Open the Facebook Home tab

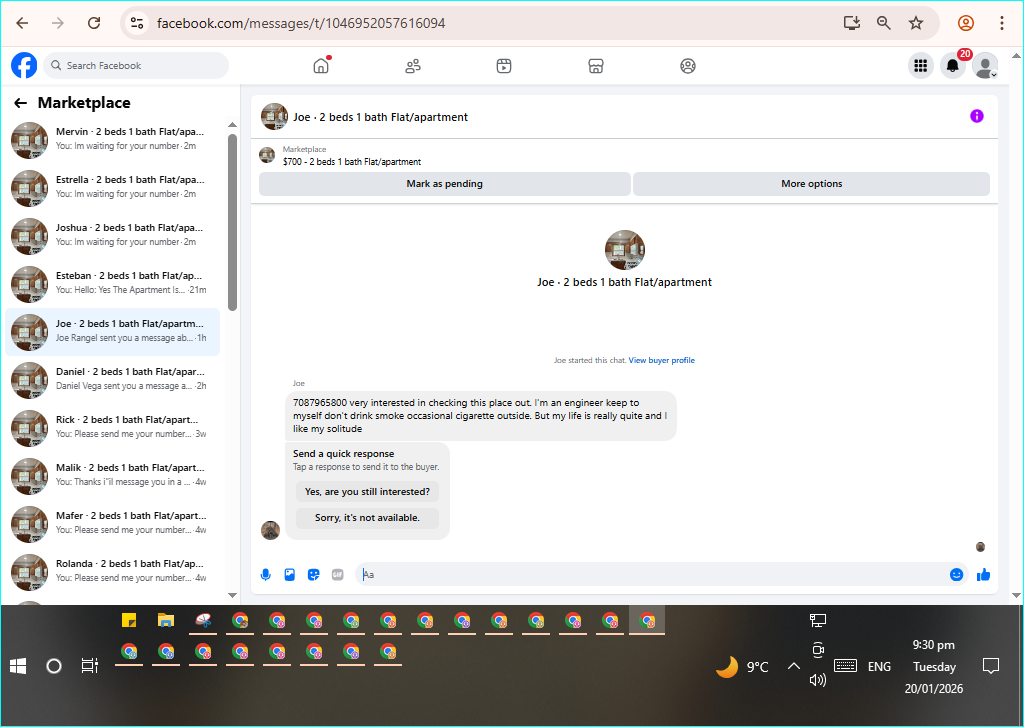(x=321, y=65)
